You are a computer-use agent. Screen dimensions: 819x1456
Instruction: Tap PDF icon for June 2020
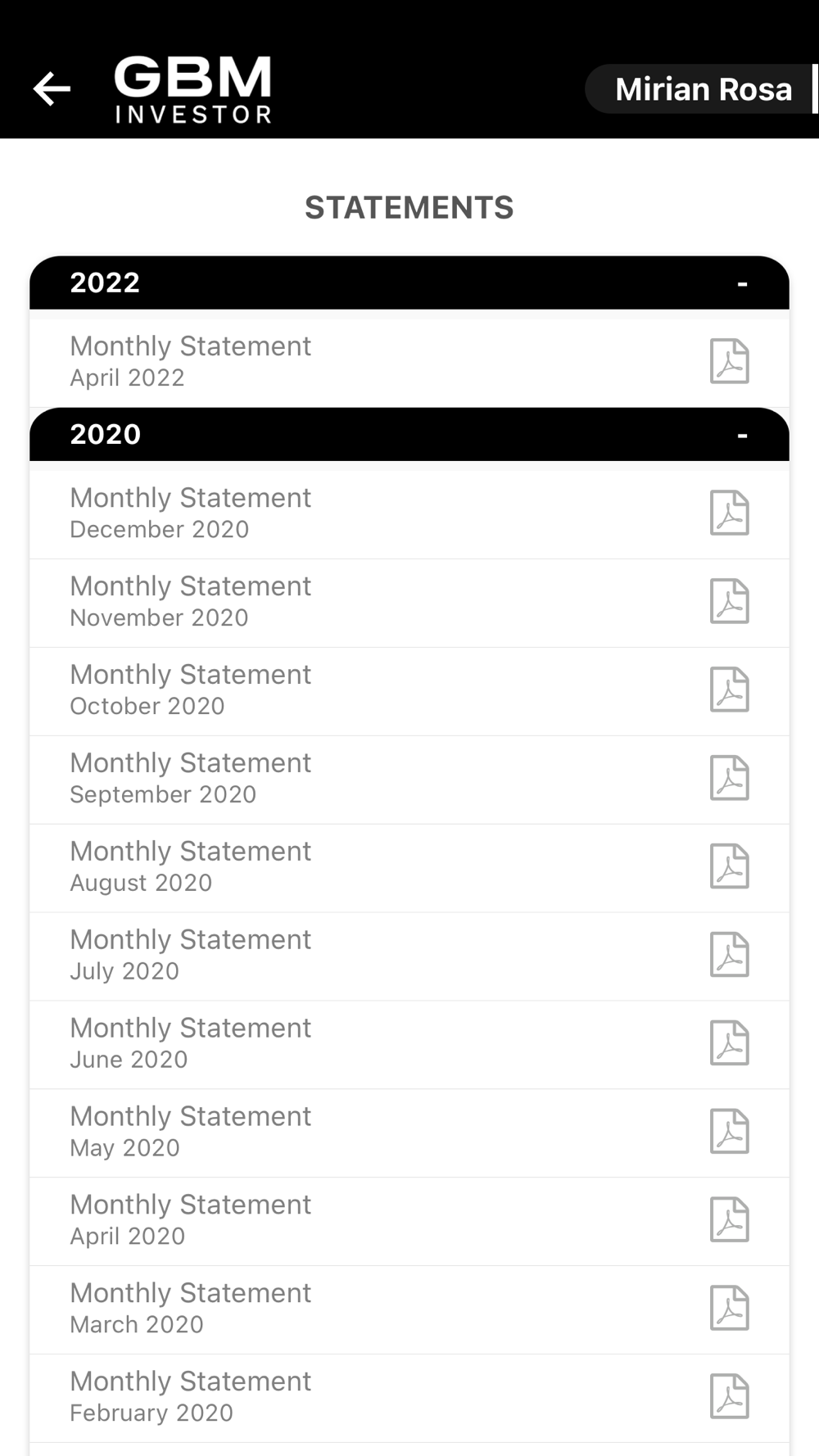pyautogui.click(x=729, y=1043)
